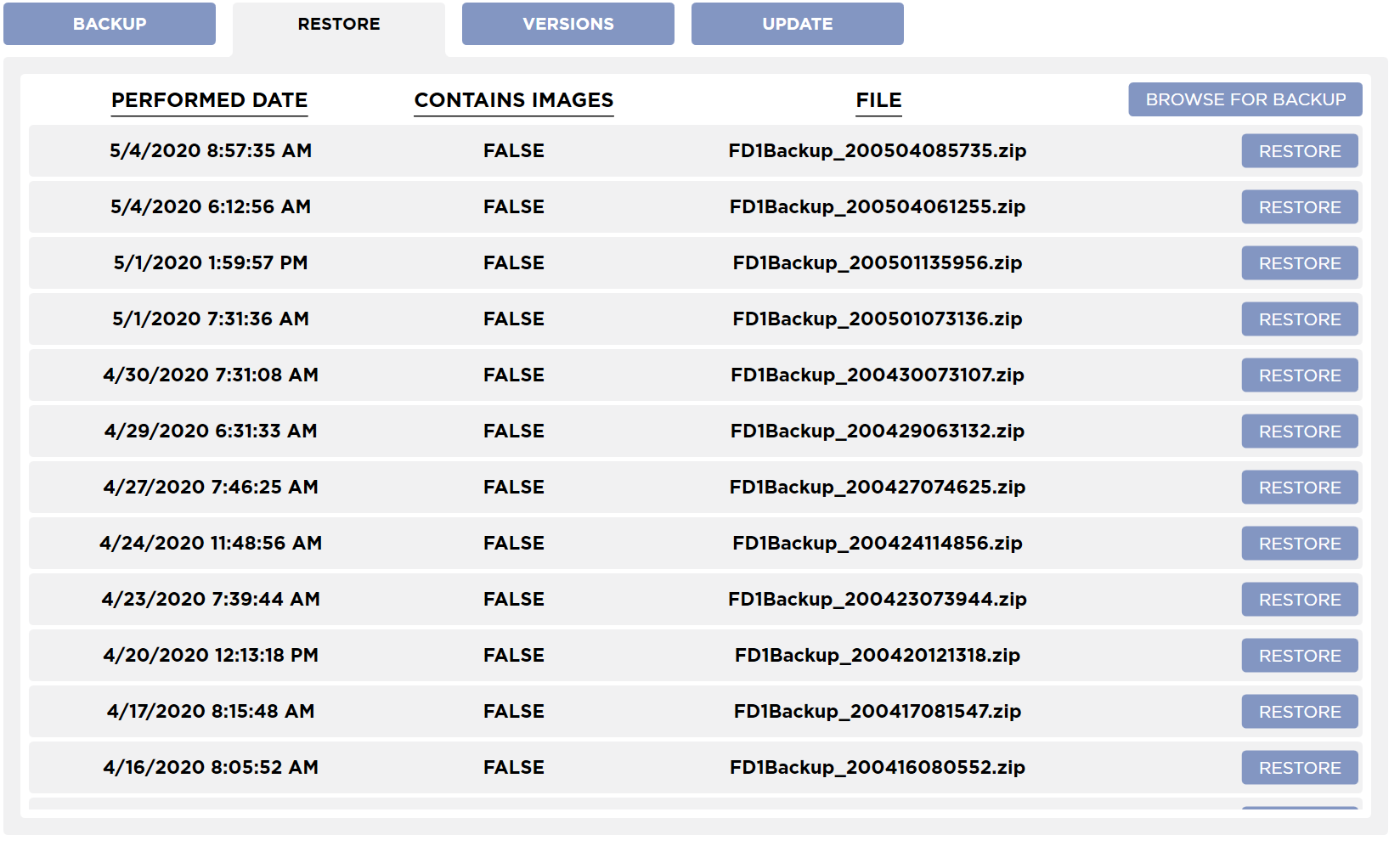Restore the FD1Backup_200504061255.zip backup
The height and width of the screenshot is (846, 1400).
pyautogui.click(x=1299, y=207)
